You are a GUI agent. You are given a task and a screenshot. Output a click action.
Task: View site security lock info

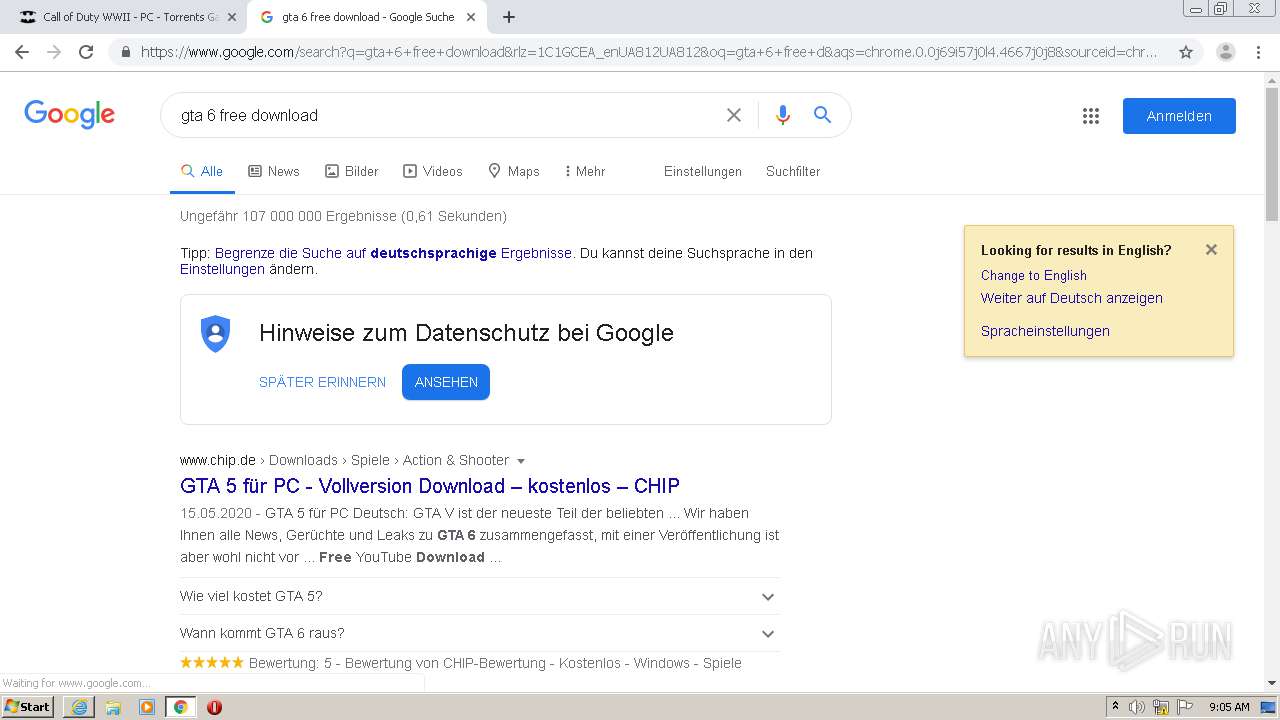click(x=126, y=52)
